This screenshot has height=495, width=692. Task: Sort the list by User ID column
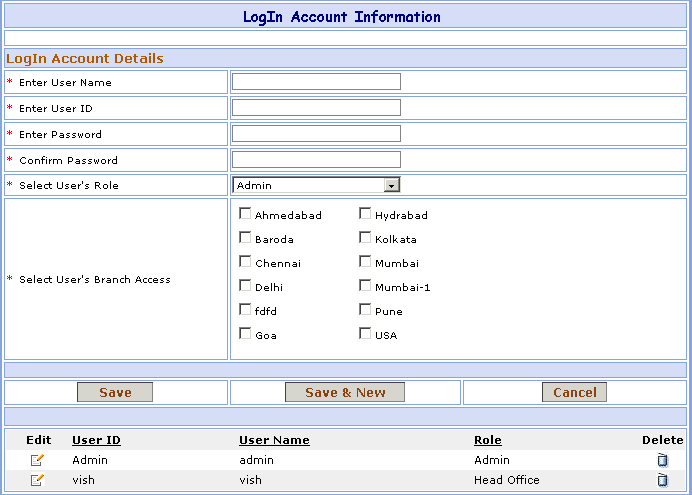click(x=96, y=440)
